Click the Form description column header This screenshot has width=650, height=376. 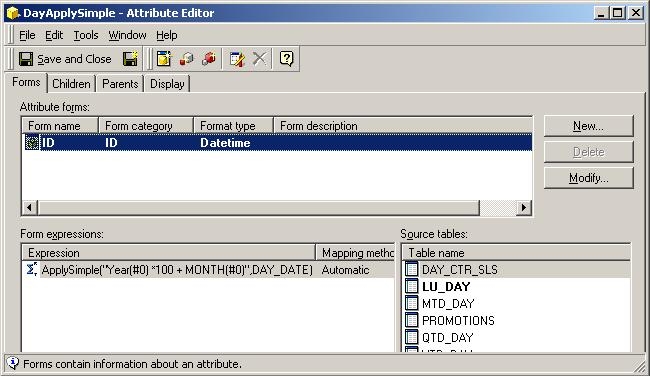tap(403, 126)
